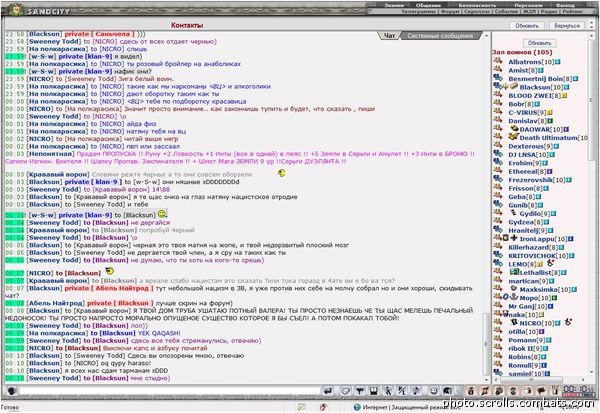The height and width of the screenshot is (413, 600).
Task: Select player Killerhazard[8] in list
Action: click(x=534, y=247)
